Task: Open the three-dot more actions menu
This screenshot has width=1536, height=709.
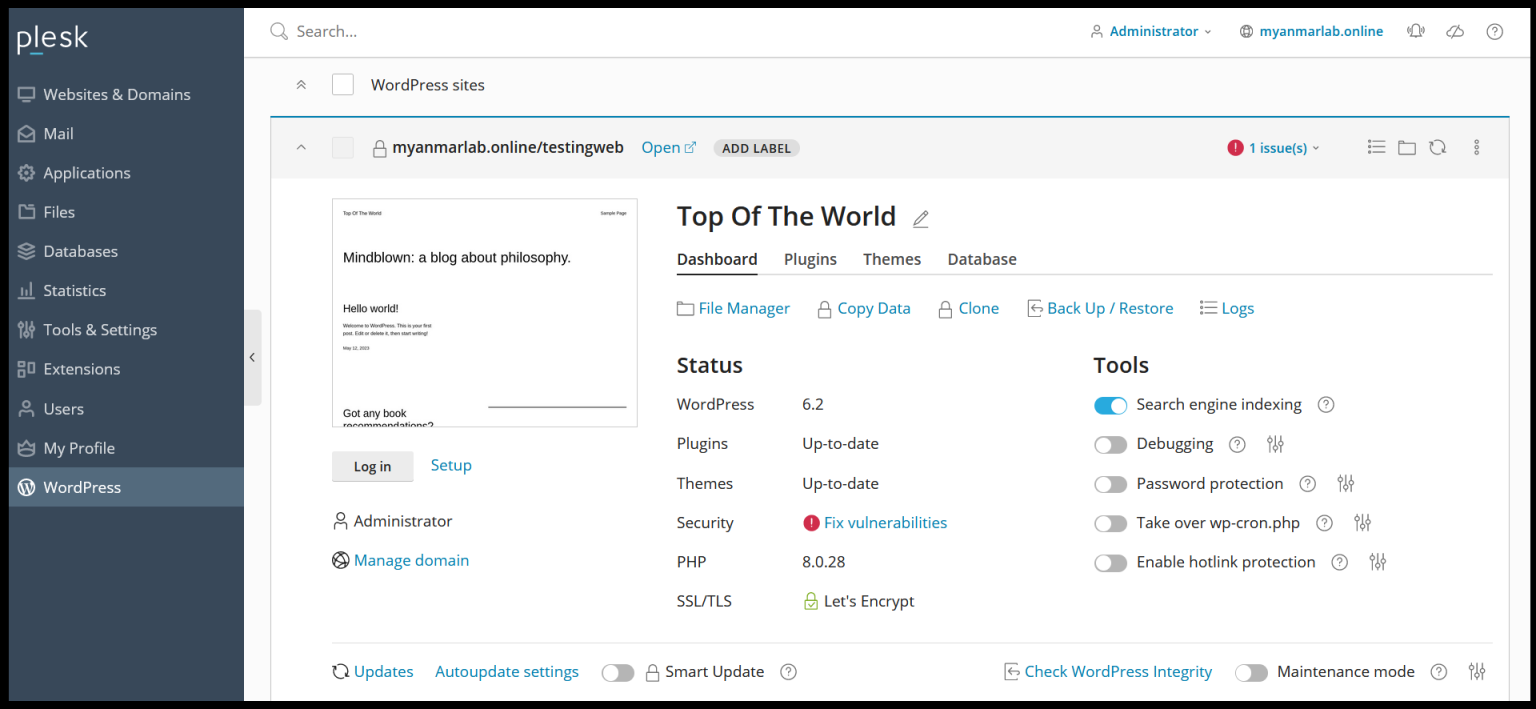Action: (x=1476, y=147)
